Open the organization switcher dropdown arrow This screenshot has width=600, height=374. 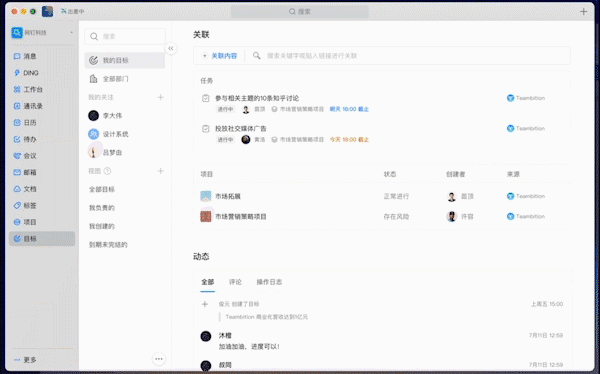point(72,33)
